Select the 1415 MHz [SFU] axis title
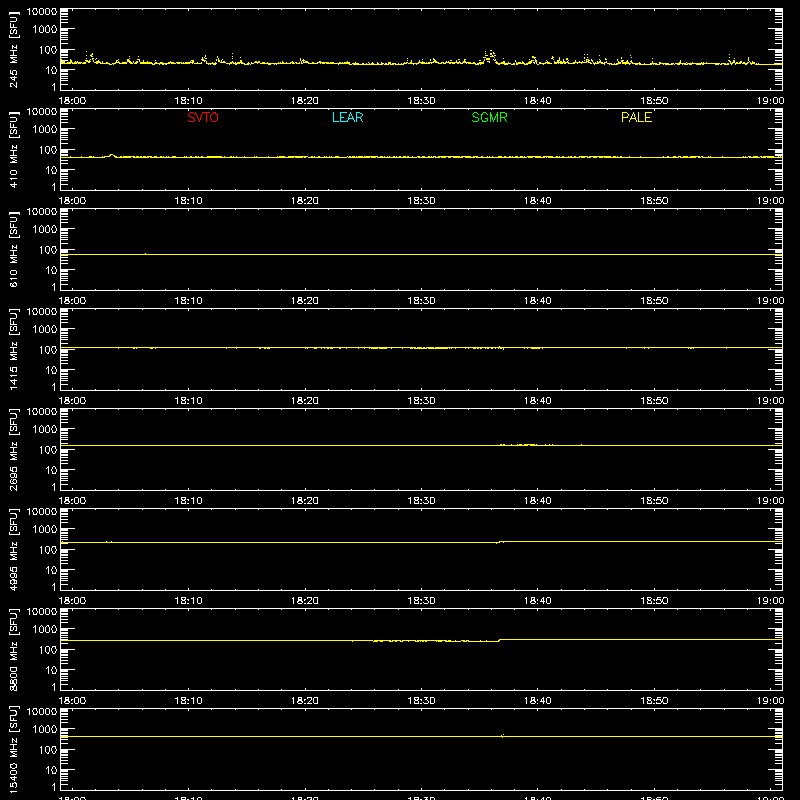The height and width of the screenshot is (800, 800). click(13, 349)
